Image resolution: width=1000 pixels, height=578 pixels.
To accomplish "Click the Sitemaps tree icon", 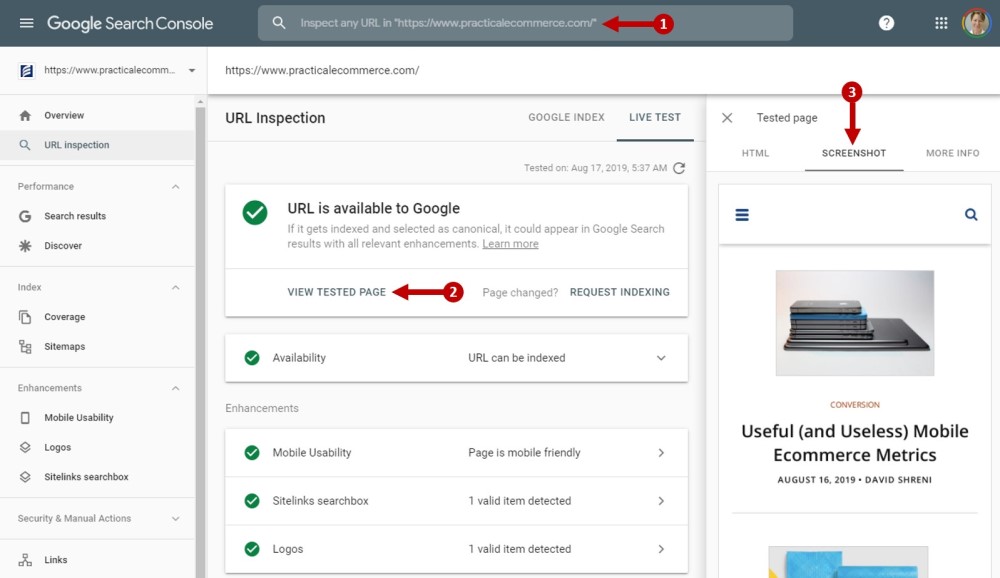I will [25, 346].
